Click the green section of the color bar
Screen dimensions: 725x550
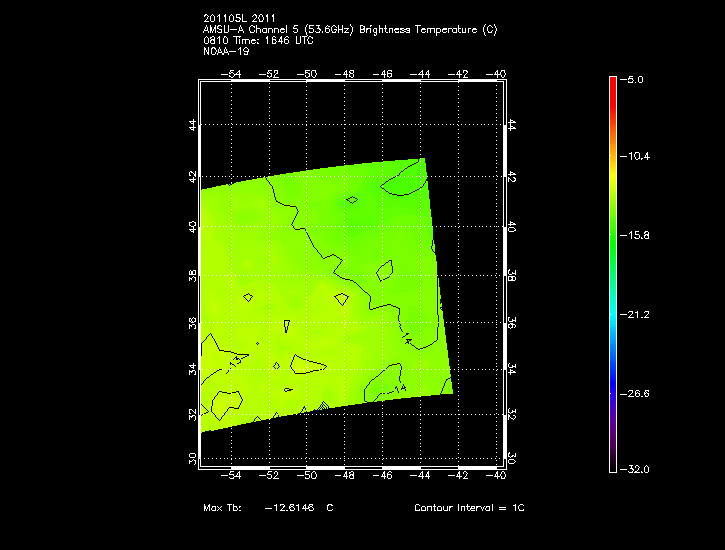[612, 235]
